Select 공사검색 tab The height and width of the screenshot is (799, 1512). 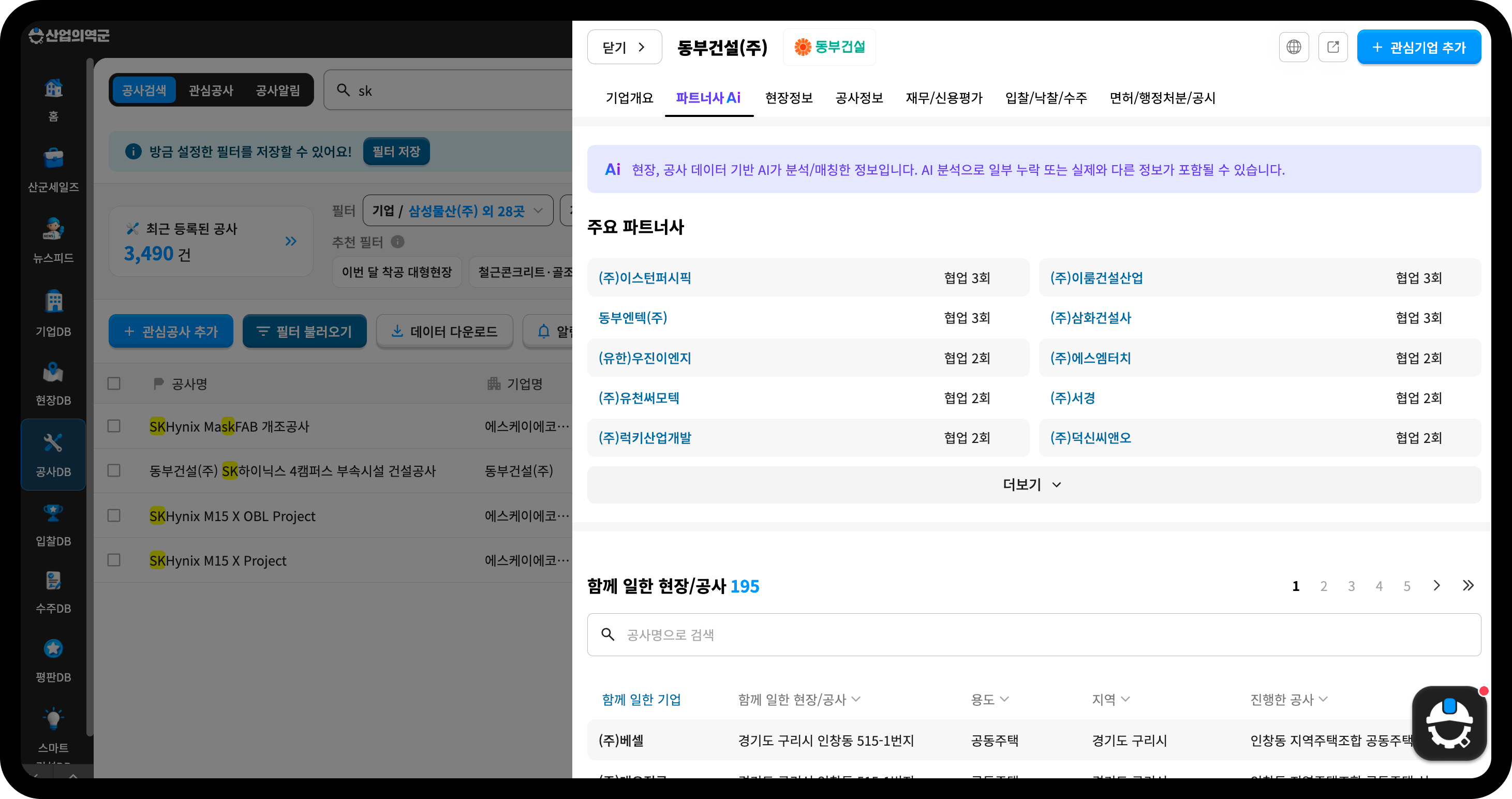(x=144, y=91)
